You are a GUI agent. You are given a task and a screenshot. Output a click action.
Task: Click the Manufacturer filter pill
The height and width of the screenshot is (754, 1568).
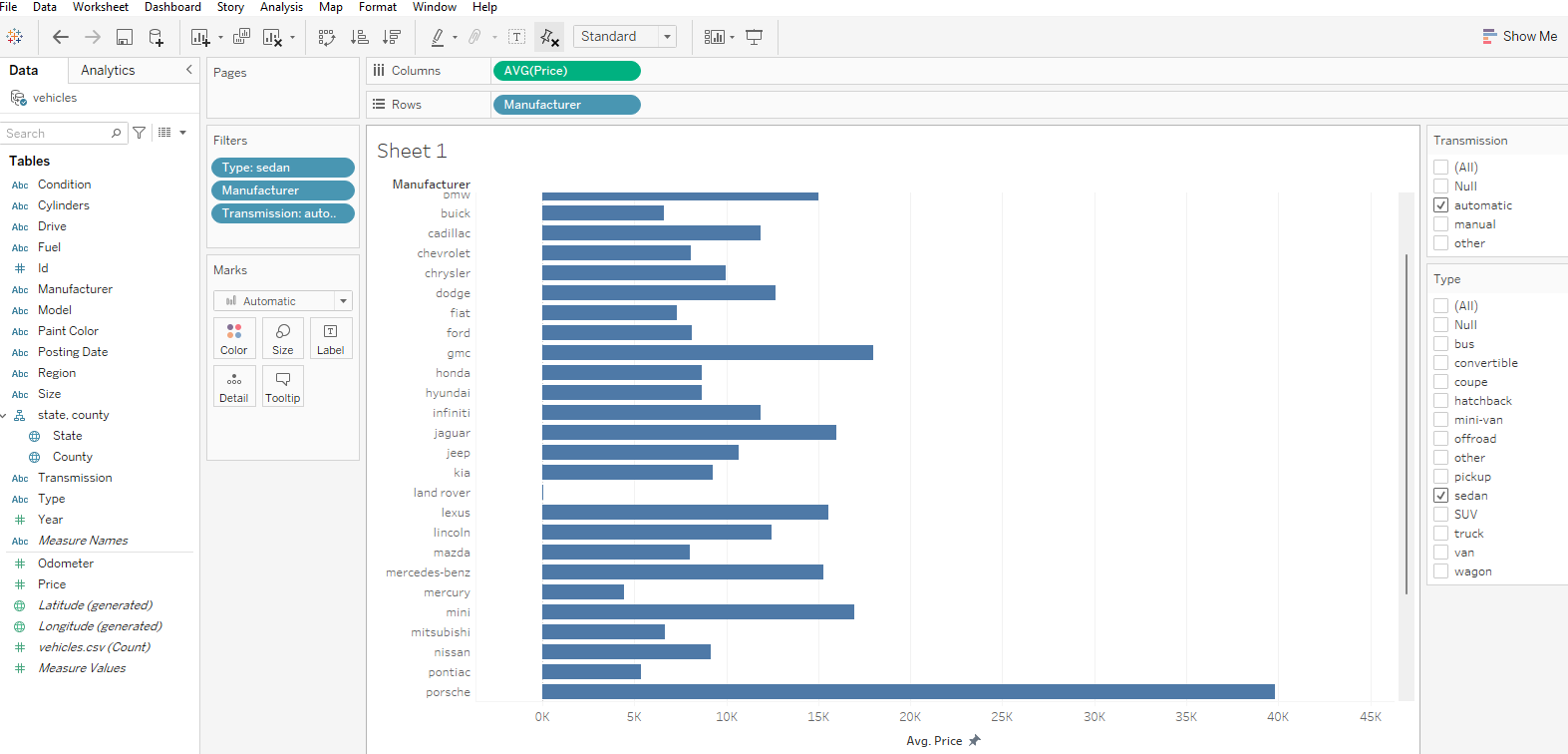(283, 190)
